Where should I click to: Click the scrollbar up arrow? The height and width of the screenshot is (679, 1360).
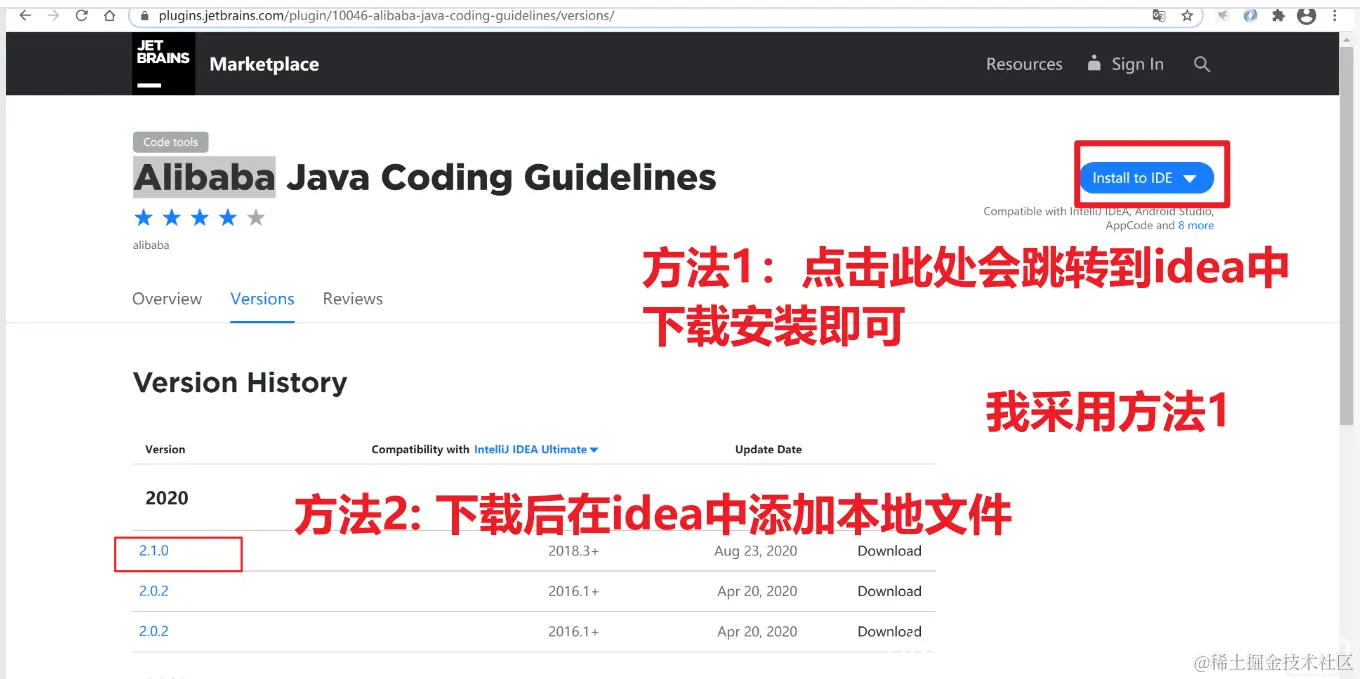(x=1347, y=38)
